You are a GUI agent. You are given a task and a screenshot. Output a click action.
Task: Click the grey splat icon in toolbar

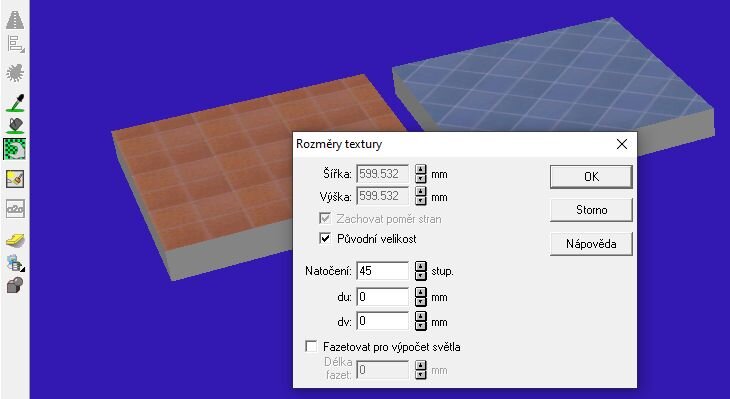[15, 73]
